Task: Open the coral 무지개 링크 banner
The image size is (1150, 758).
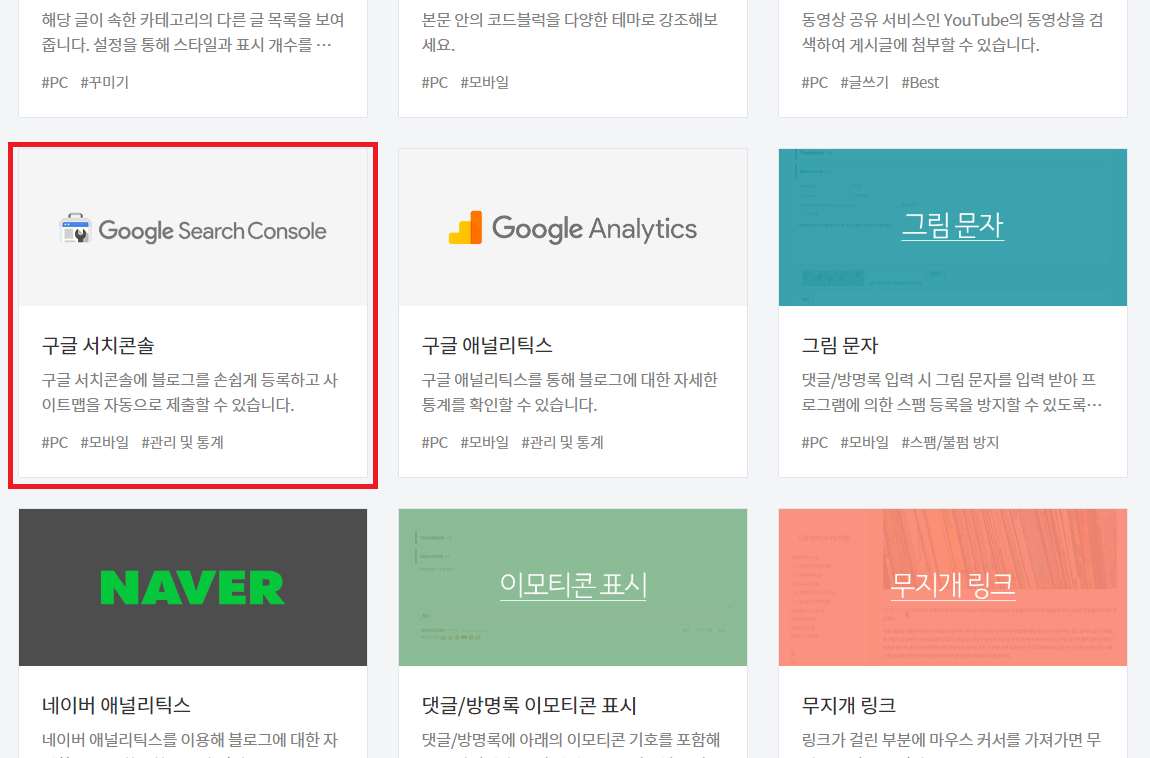Action: click(x=953, y=587)
